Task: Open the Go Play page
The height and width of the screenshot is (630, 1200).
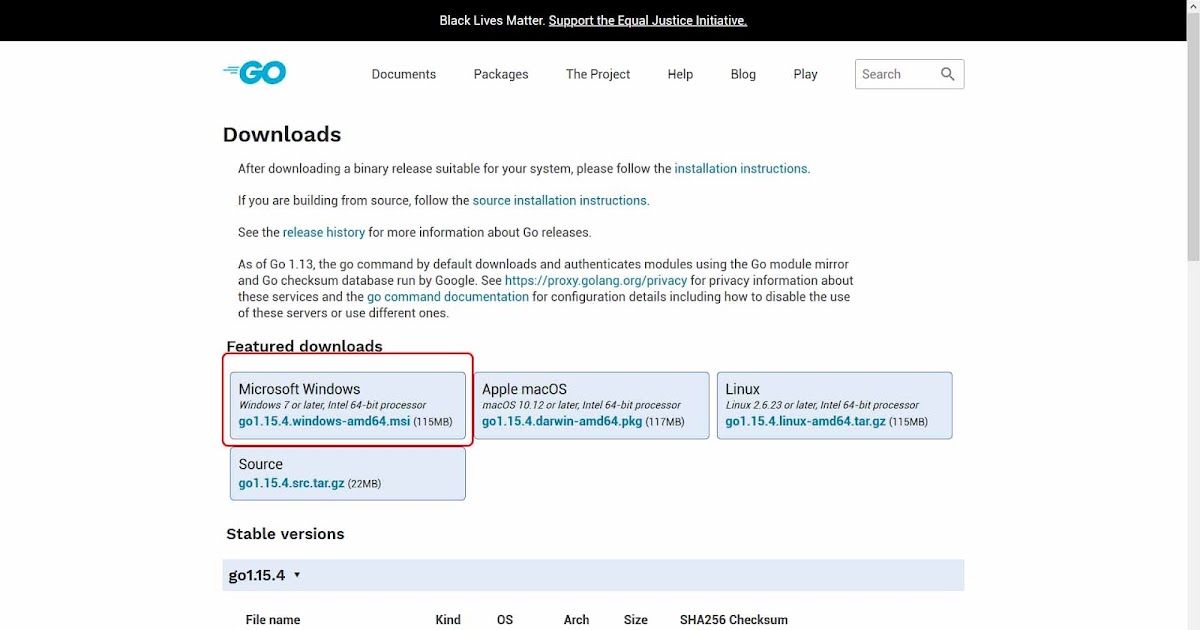Action: pyautogui.click(x=805, y=74)
